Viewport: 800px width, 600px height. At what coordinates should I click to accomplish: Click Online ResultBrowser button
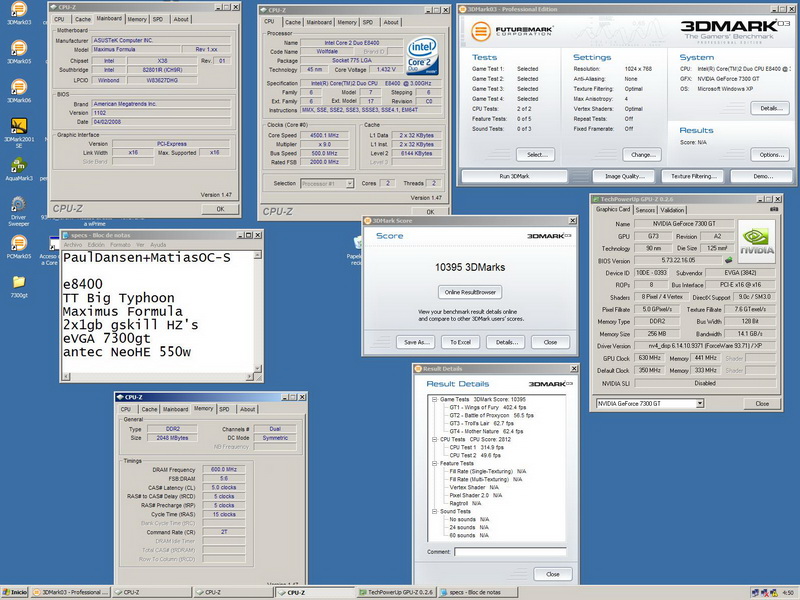(470, 292)
